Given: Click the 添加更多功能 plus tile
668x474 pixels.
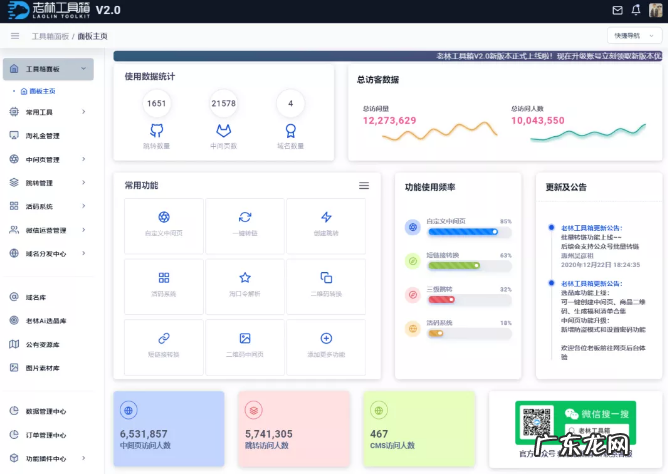Looking at the screenshot, I should tap(326, 347).
